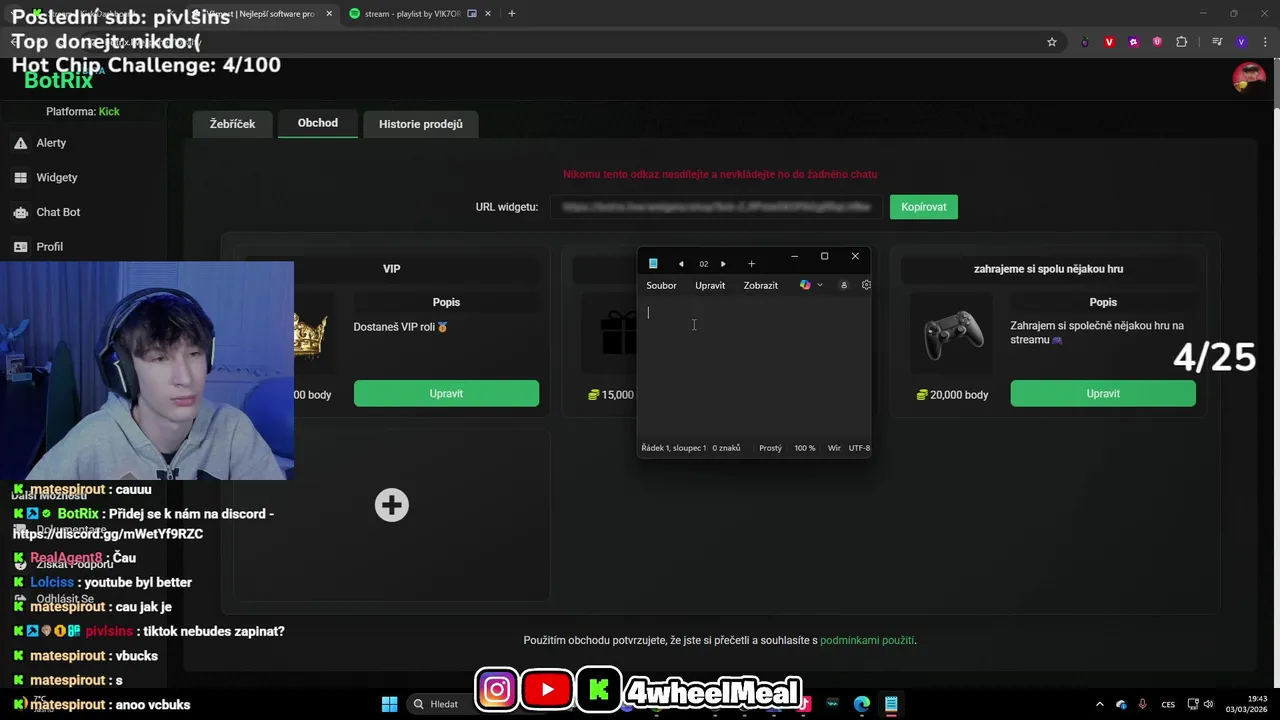
Task: Open the taskbar clock showing 19:43
Action: [1246, 704]
